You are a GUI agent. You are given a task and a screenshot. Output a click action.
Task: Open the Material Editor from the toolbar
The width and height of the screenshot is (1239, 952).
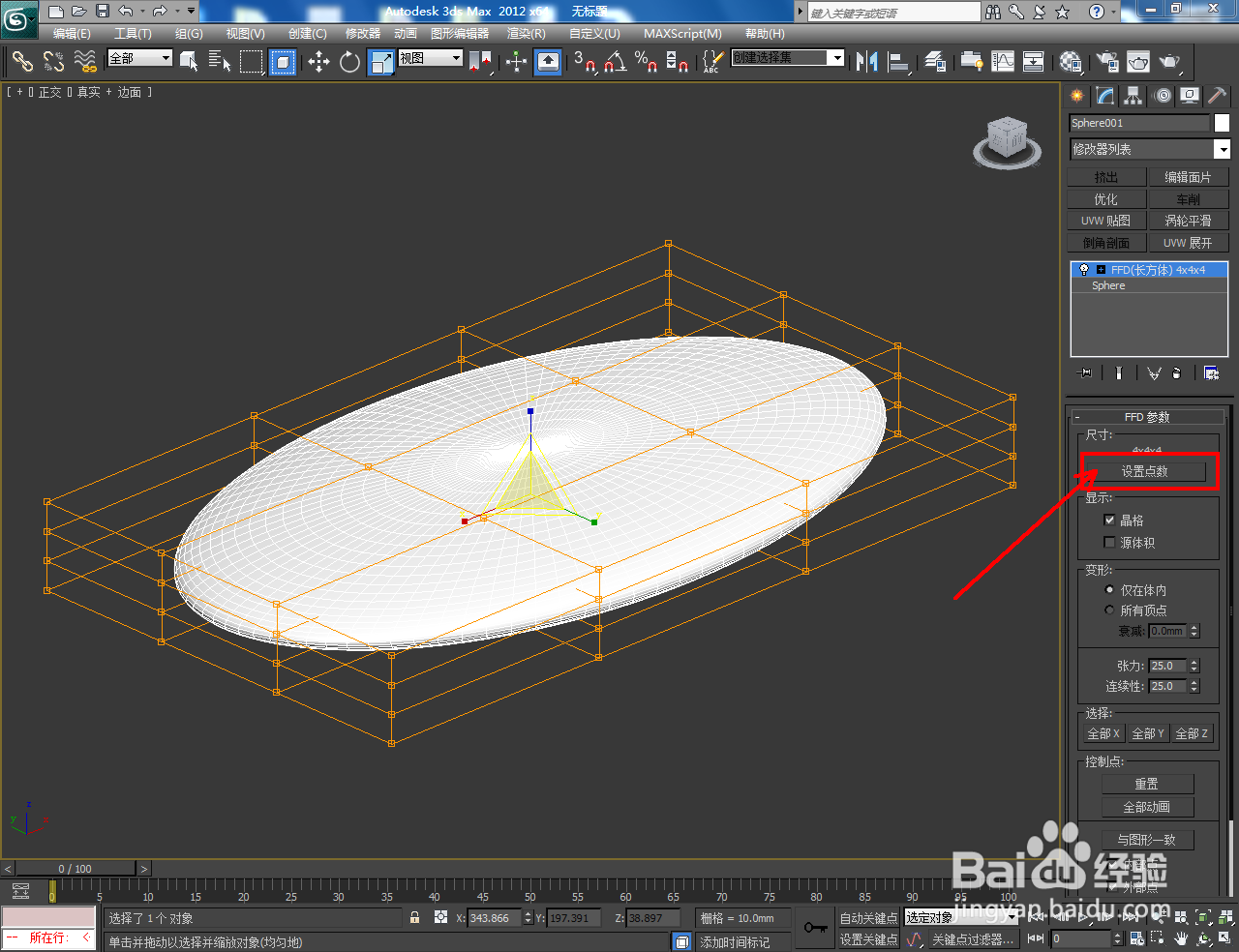tap(1070, 62)
